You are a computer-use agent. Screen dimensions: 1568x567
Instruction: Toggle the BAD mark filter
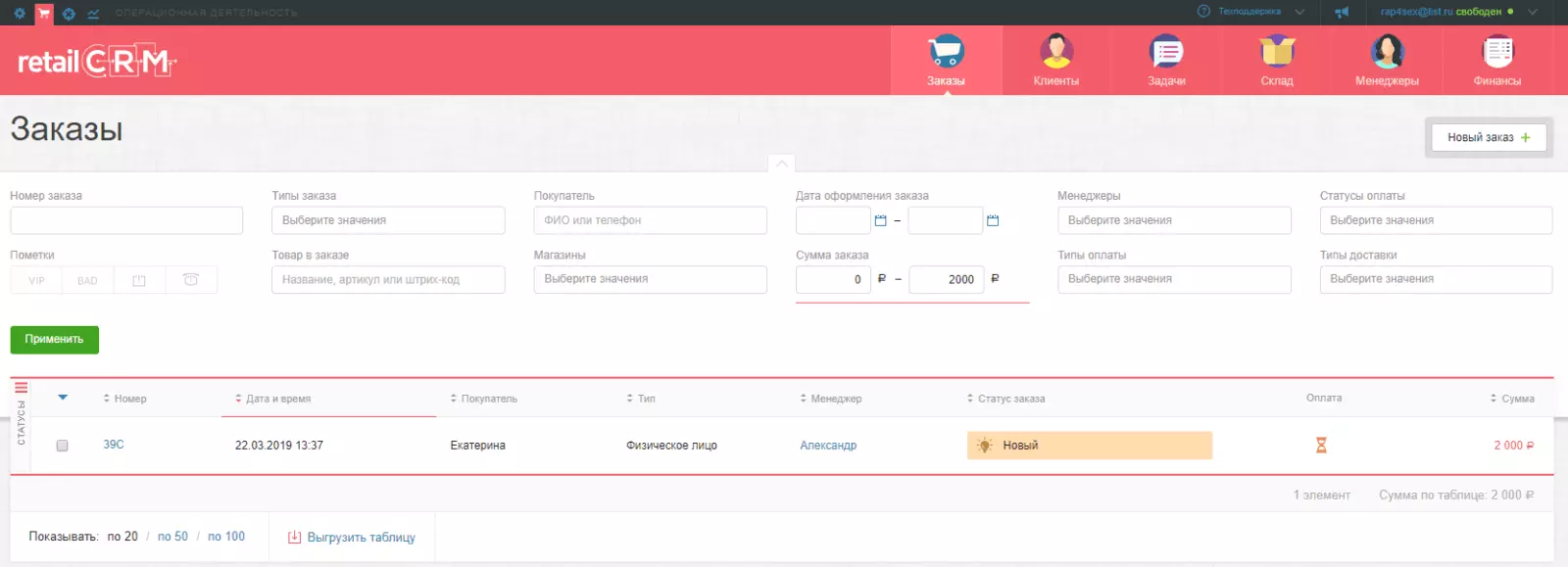coord(87,280)
